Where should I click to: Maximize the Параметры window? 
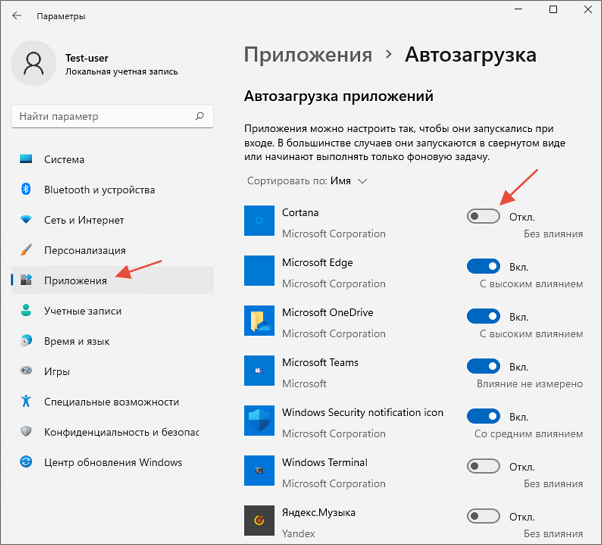(x=553, y=10)
